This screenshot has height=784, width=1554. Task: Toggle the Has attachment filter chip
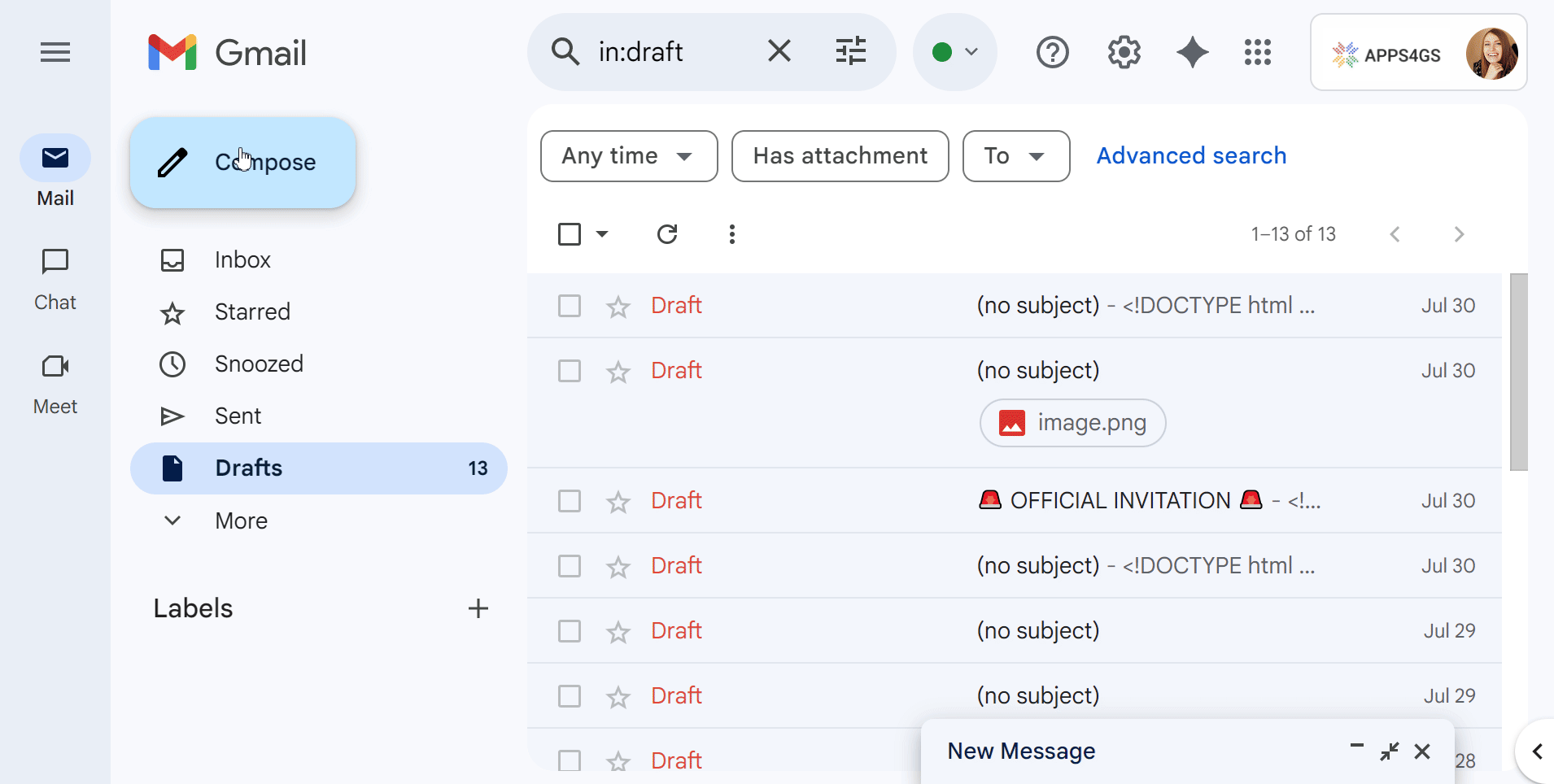tap(840, 156)
